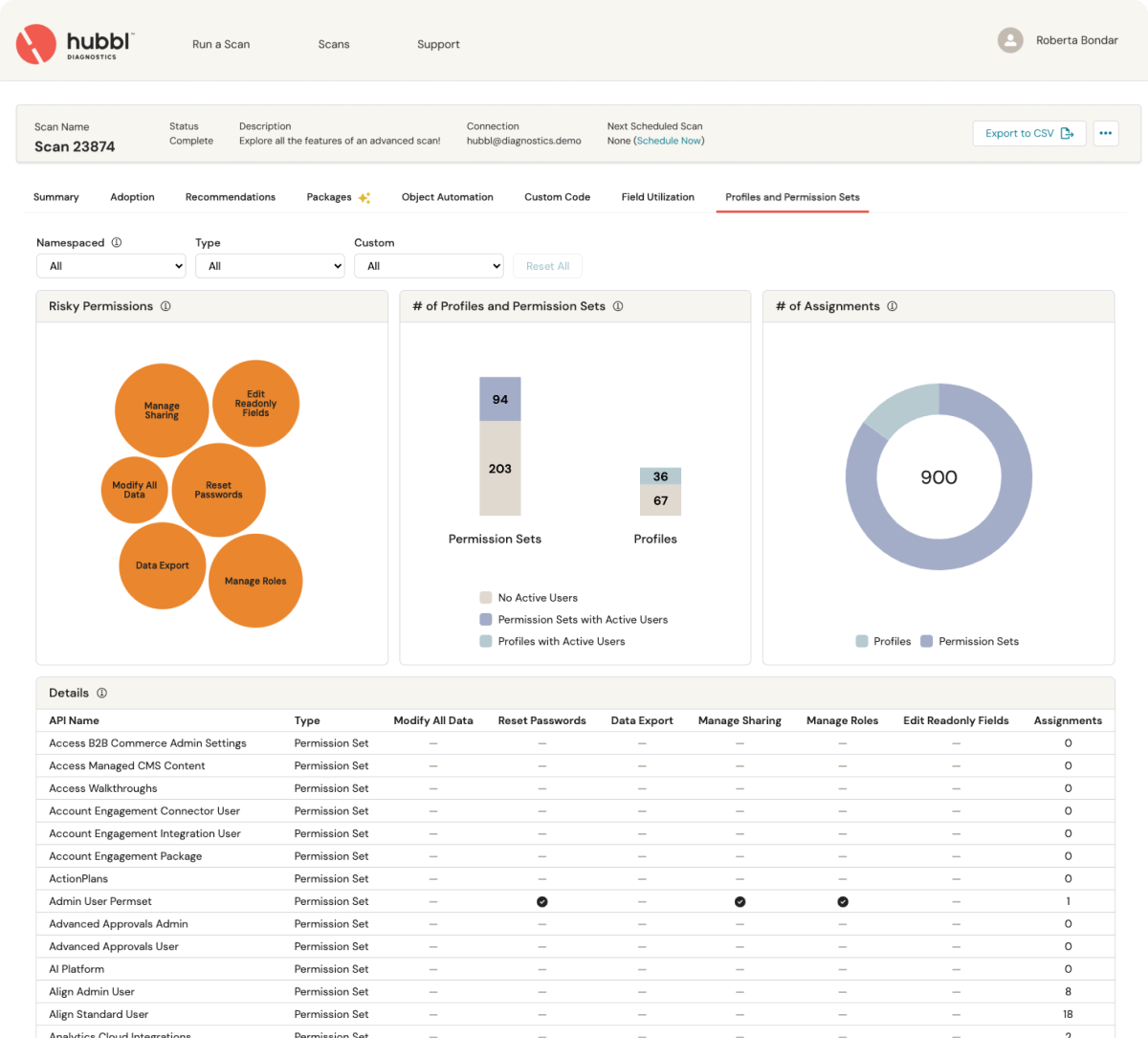Viewport: 1148px width, 1038px height.
Task: Click the Manage Roles bubble
Action: (255, 581)
